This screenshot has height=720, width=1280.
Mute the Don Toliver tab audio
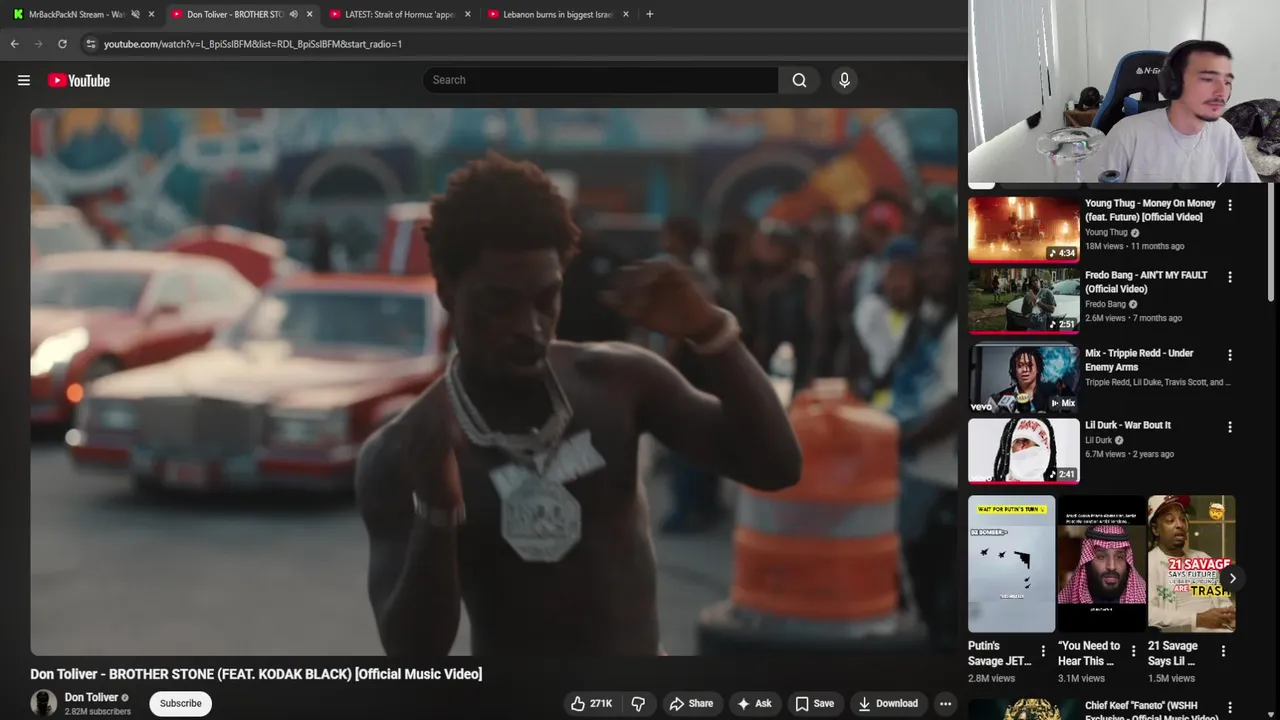point(293,14)
